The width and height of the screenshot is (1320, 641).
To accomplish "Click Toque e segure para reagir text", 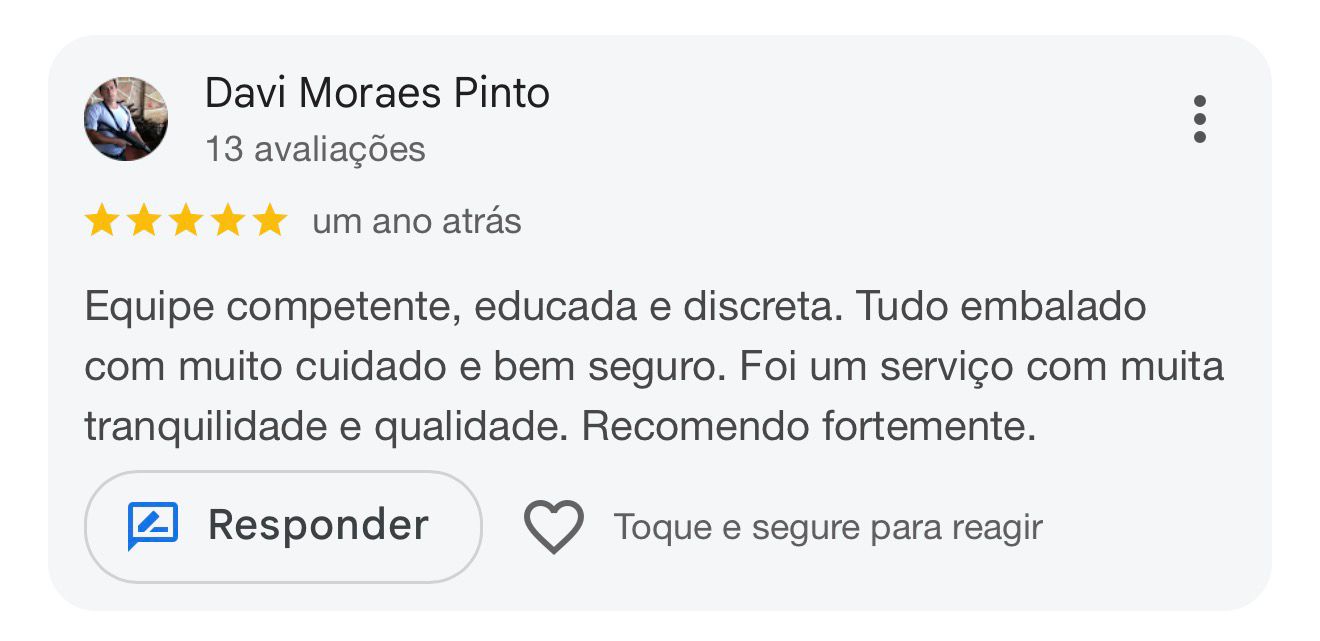I will (827, 526).
